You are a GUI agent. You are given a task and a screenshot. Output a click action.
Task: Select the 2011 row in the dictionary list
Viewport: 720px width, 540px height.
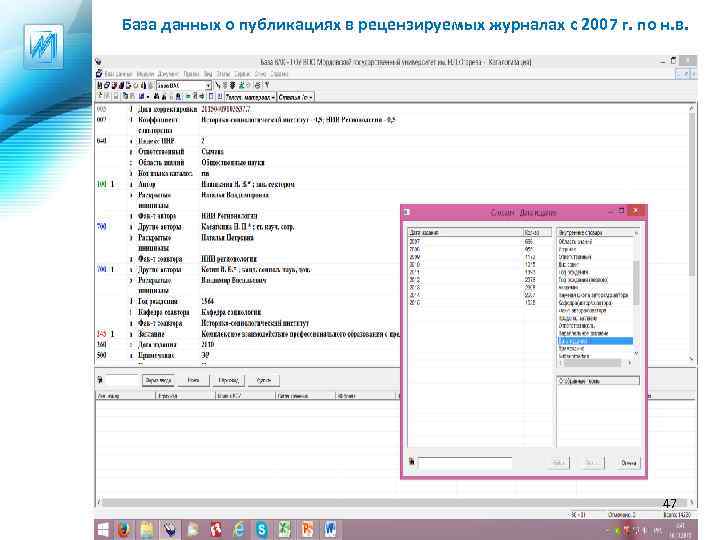coord(479,272)
